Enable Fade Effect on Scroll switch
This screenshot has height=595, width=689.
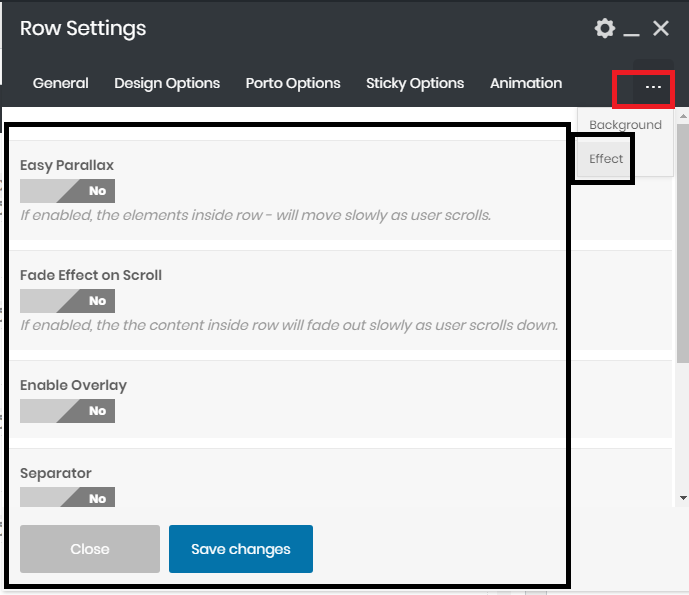(x=67, y=301)
